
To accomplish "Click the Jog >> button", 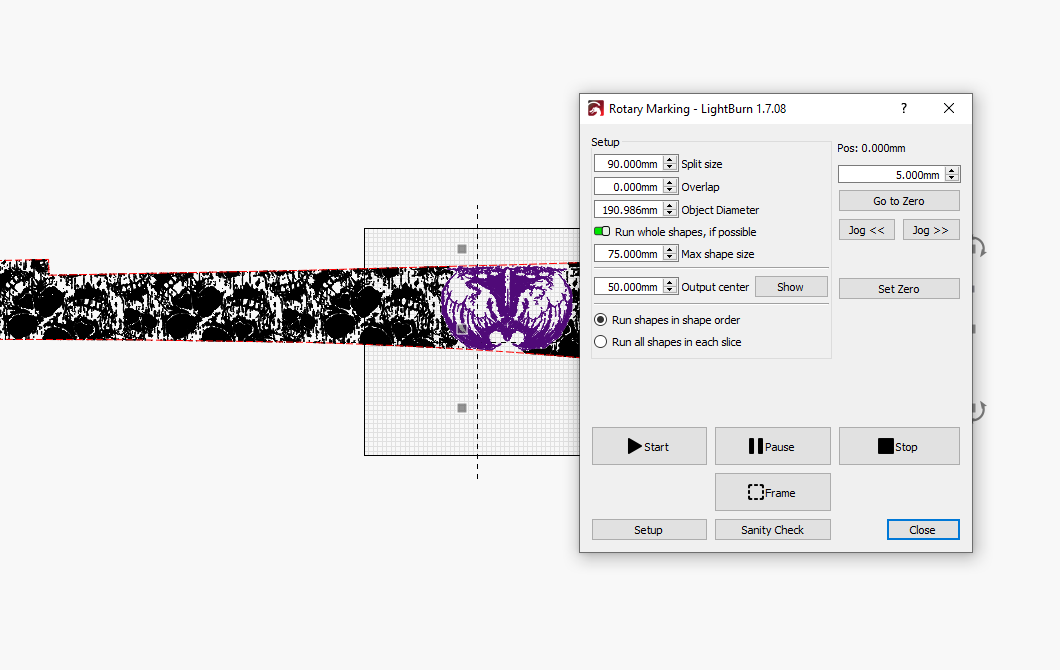I will [931, 230].
